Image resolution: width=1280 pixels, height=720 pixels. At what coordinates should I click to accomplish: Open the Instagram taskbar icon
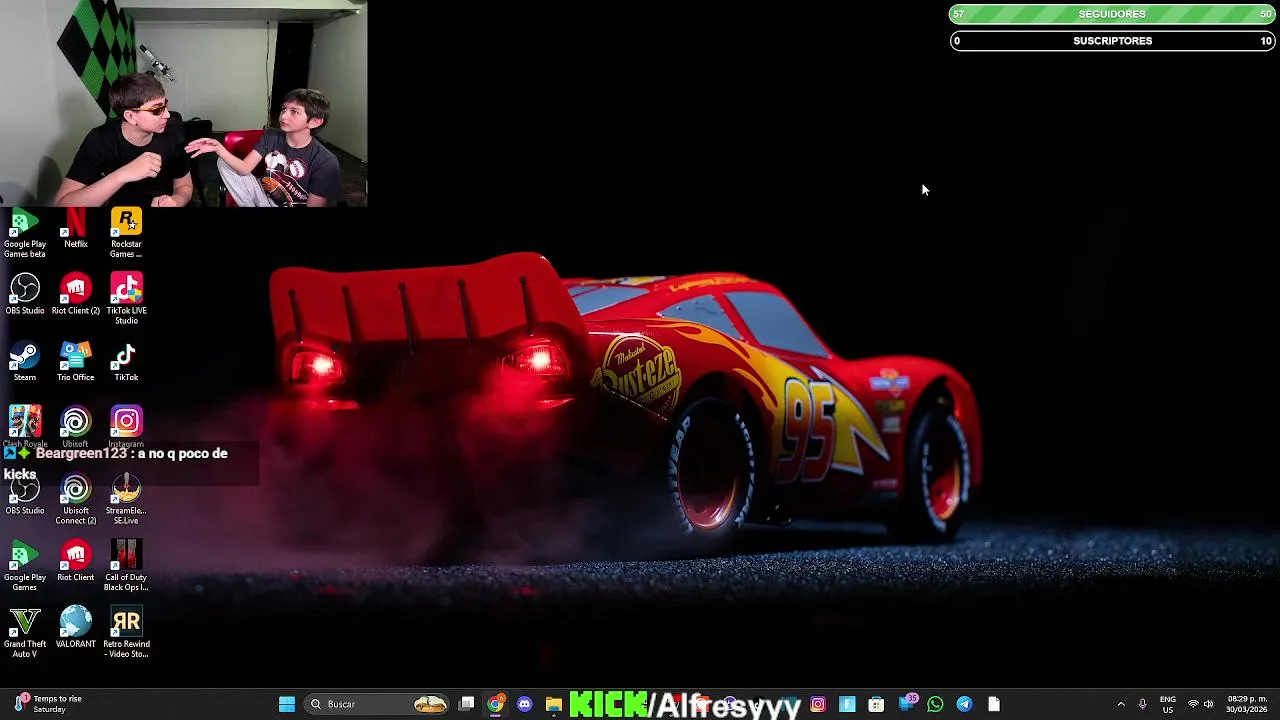pyautogui.click(x=818, y=704)
